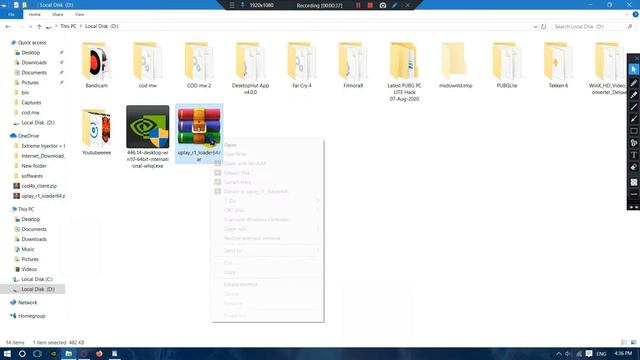Select the Latest PUBG PC LITE Hack folder
This screenshot has height=360, width=640.
click(x=404, y=72)
